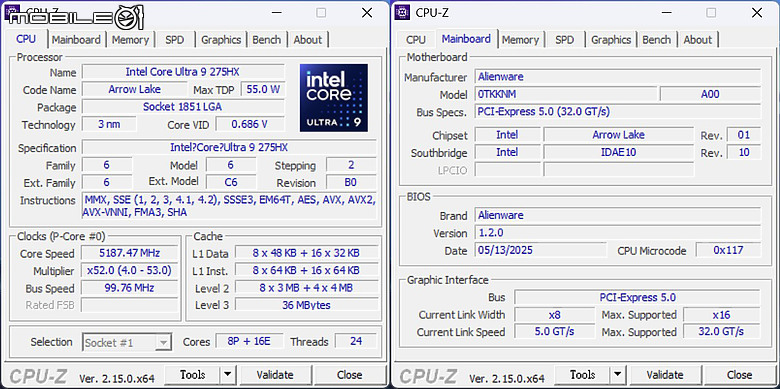Screen dimensions: 780x389
Task: Open Graphics tab in left window
Action: (221, 40)
